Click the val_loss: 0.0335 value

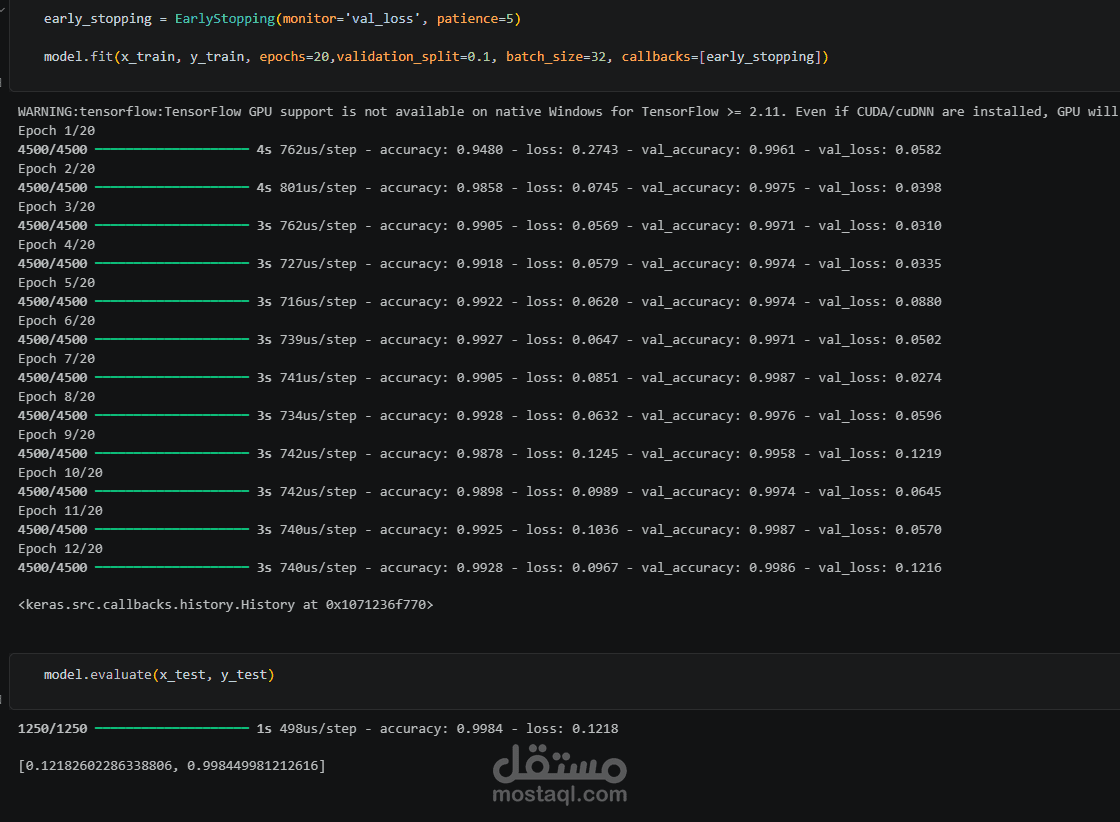click(x=880, y=264)
